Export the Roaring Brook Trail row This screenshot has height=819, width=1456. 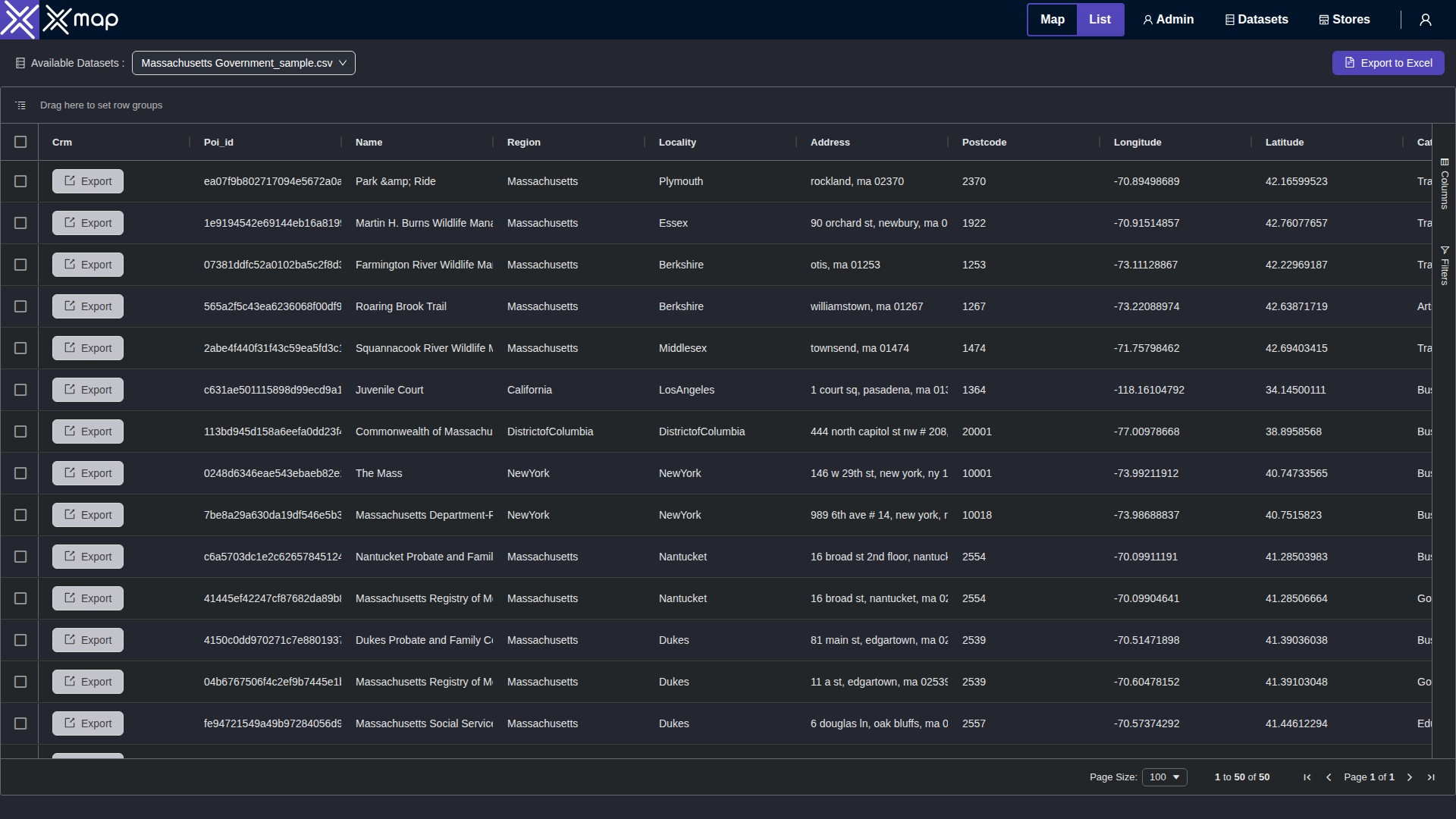coord(88,306)
